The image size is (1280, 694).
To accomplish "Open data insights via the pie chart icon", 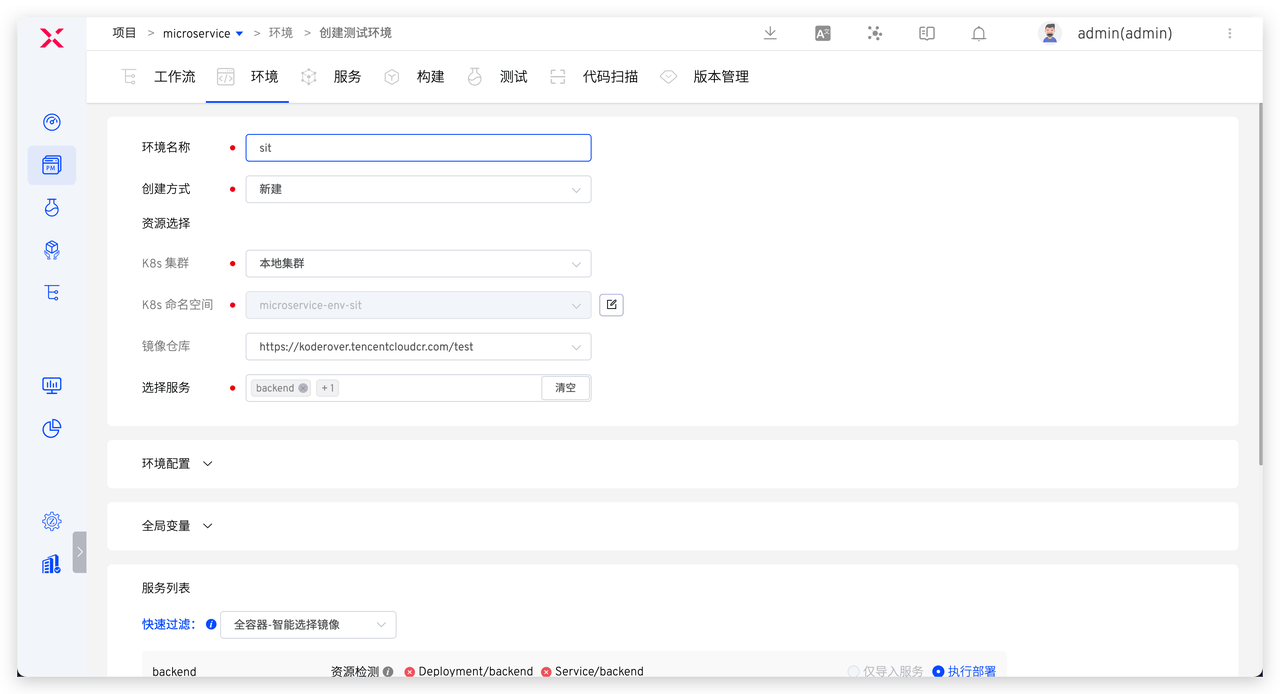I will [51, 428].
